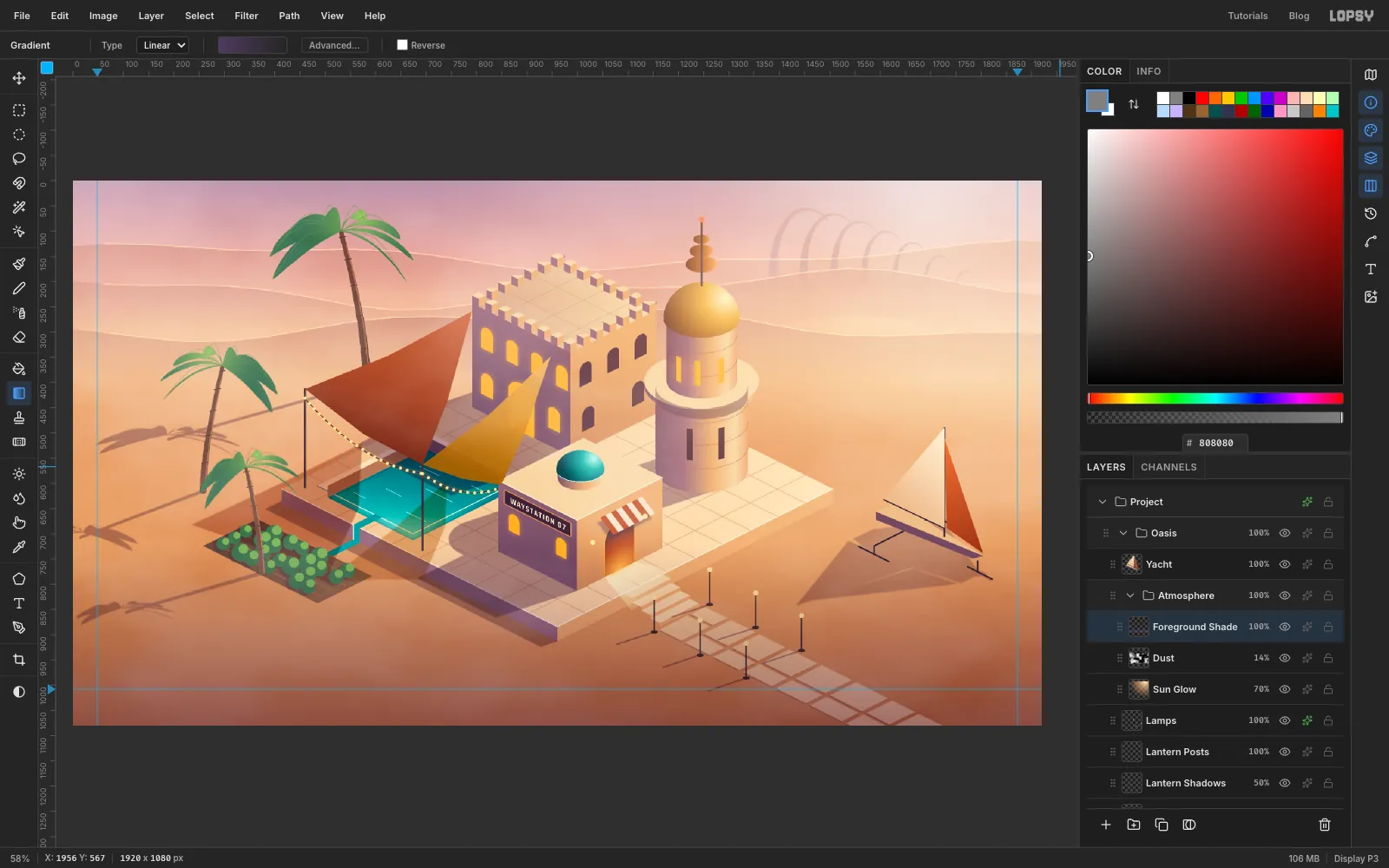Toggle visibility of the Dust layer
1389x868 pixels.
pyautogui.click(x=1285, y=658)
